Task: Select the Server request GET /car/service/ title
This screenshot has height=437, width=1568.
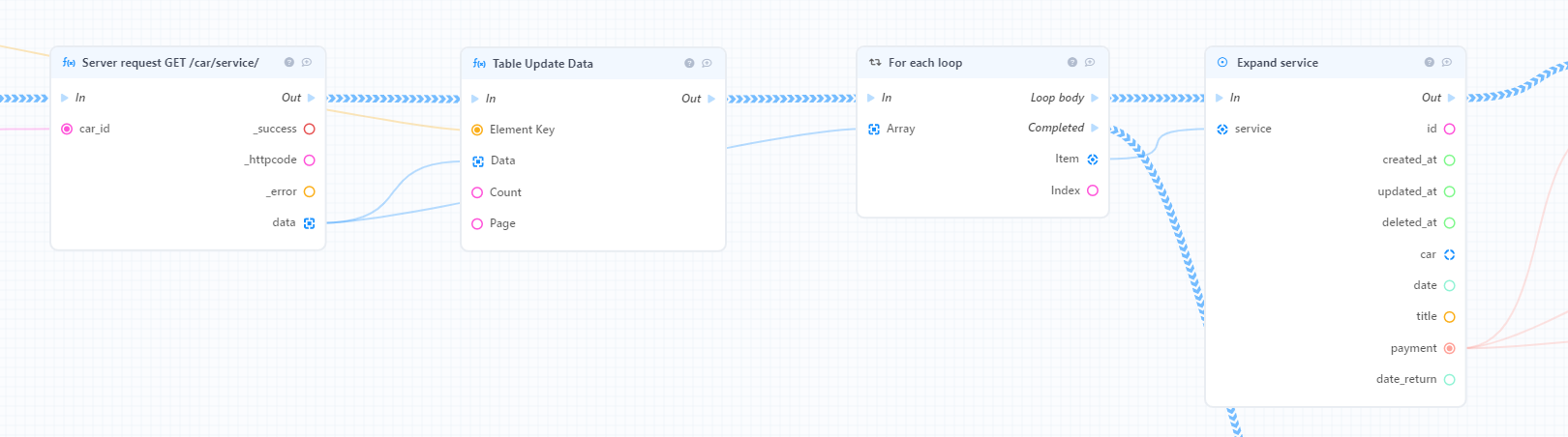Action: point(170,62)
